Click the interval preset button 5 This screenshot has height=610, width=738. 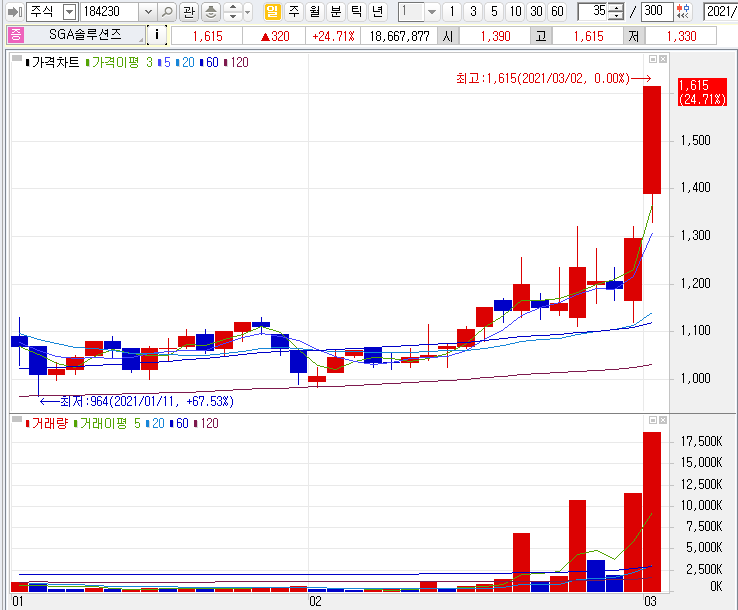[494, 11]
